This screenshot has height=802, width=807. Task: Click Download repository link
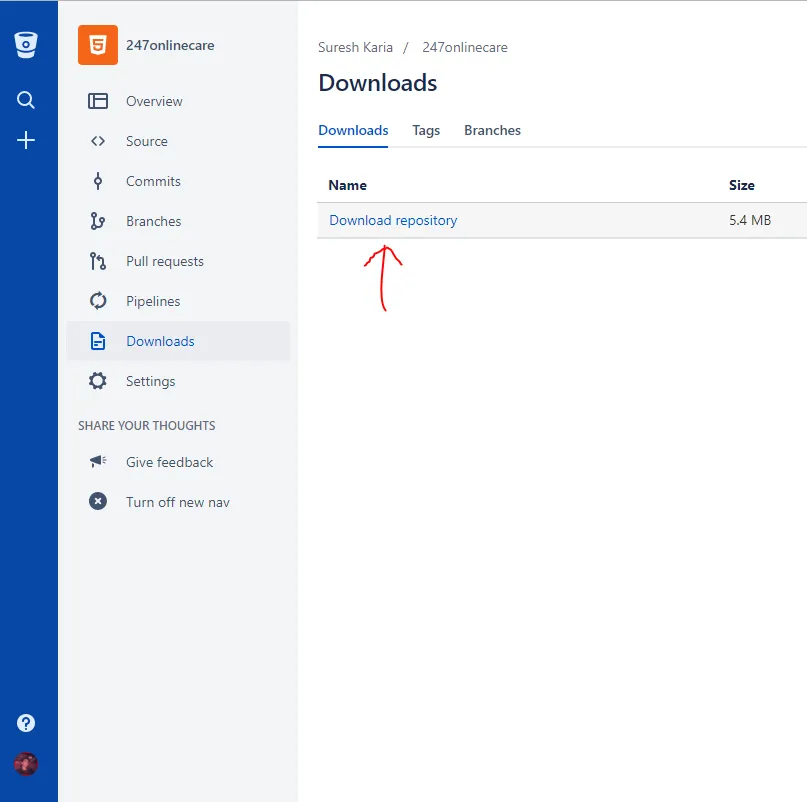pos(393,220)
